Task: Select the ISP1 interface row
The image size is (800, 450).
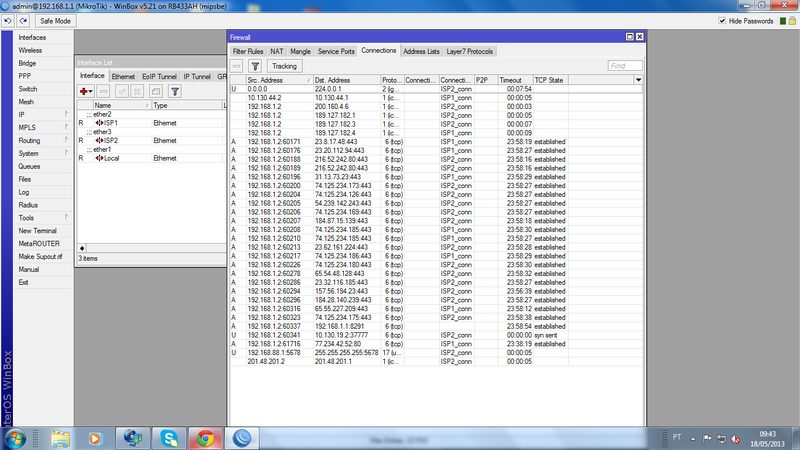Action: pos(151,123)
